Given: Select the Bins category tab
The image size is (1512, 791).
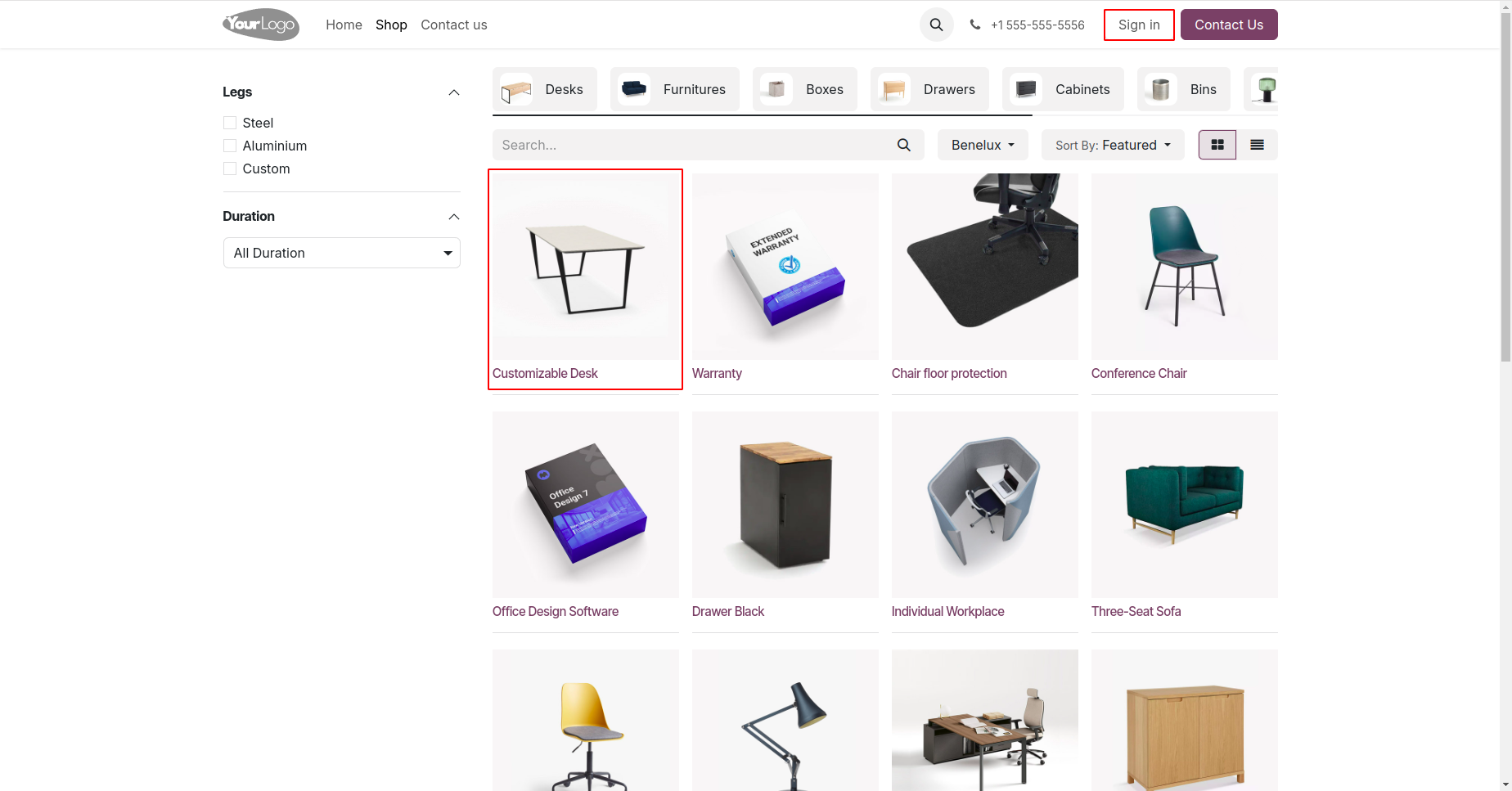Looking at the screenshot, I should tap(1184, 89).
